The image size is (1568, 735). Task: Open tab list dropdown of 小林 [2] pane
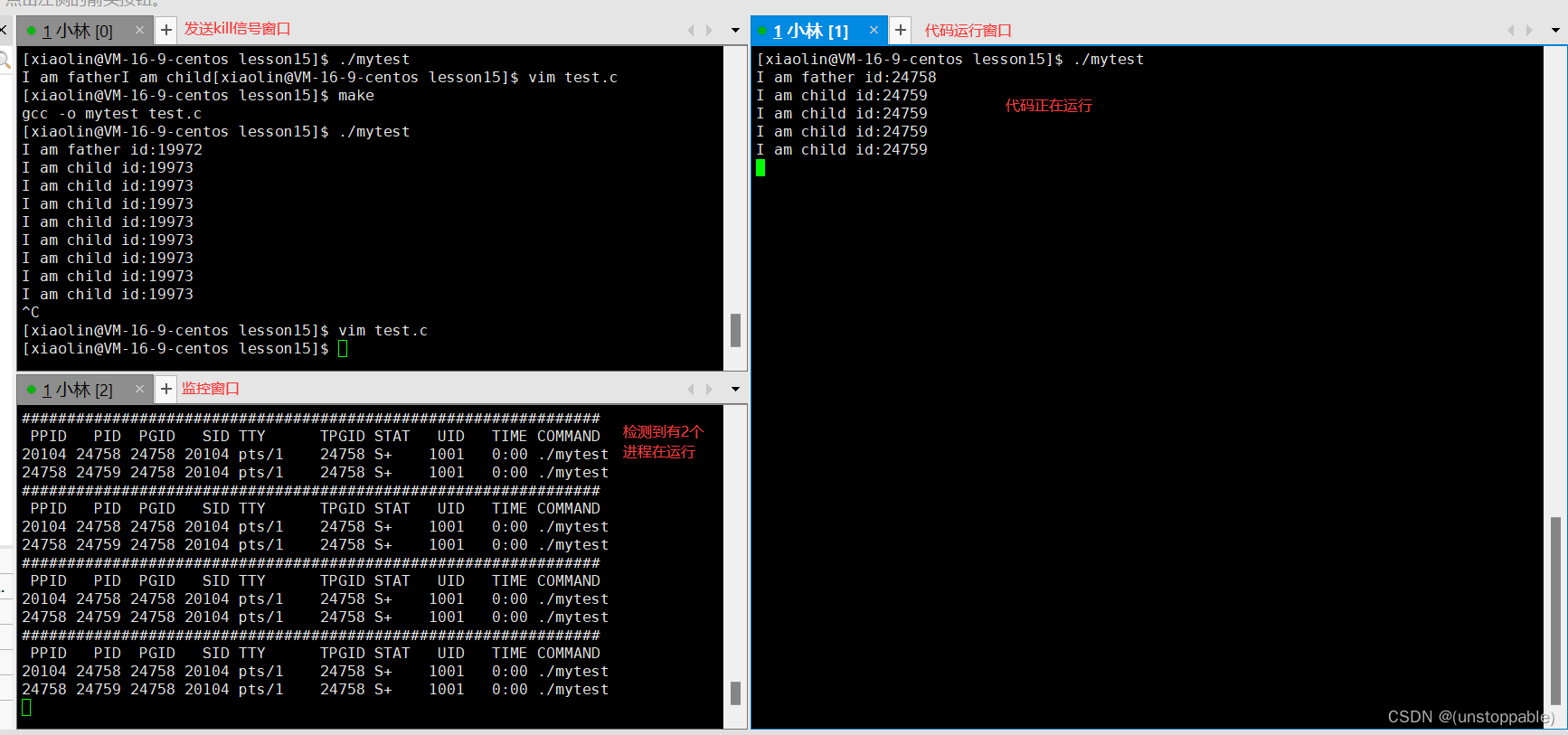point(735,390)
